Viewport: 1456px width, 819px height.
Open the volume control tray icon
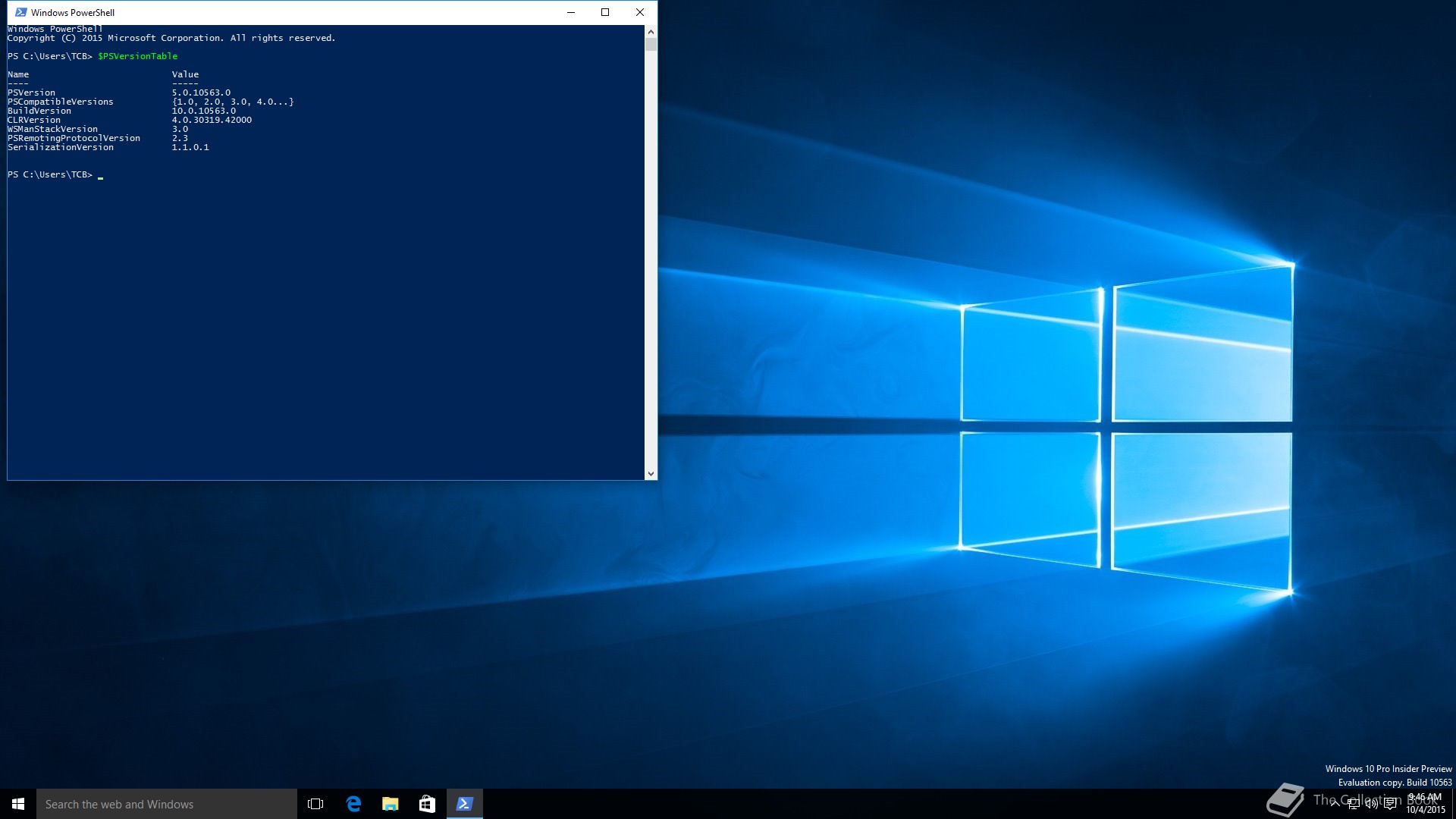pyautogui.click(x=1371, y=805)
